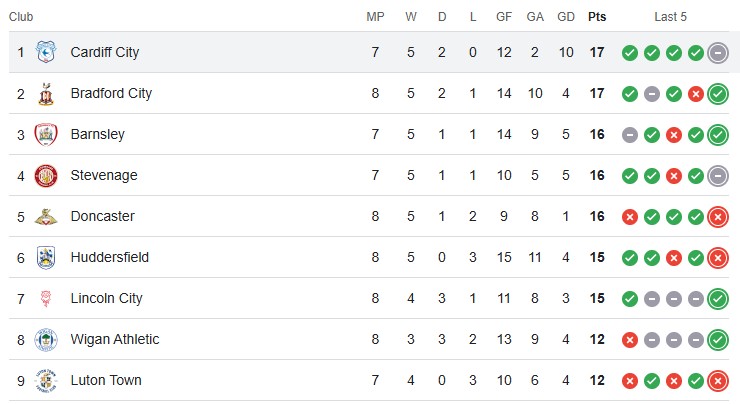Click the Lincoln City club crest

[46, 299]
